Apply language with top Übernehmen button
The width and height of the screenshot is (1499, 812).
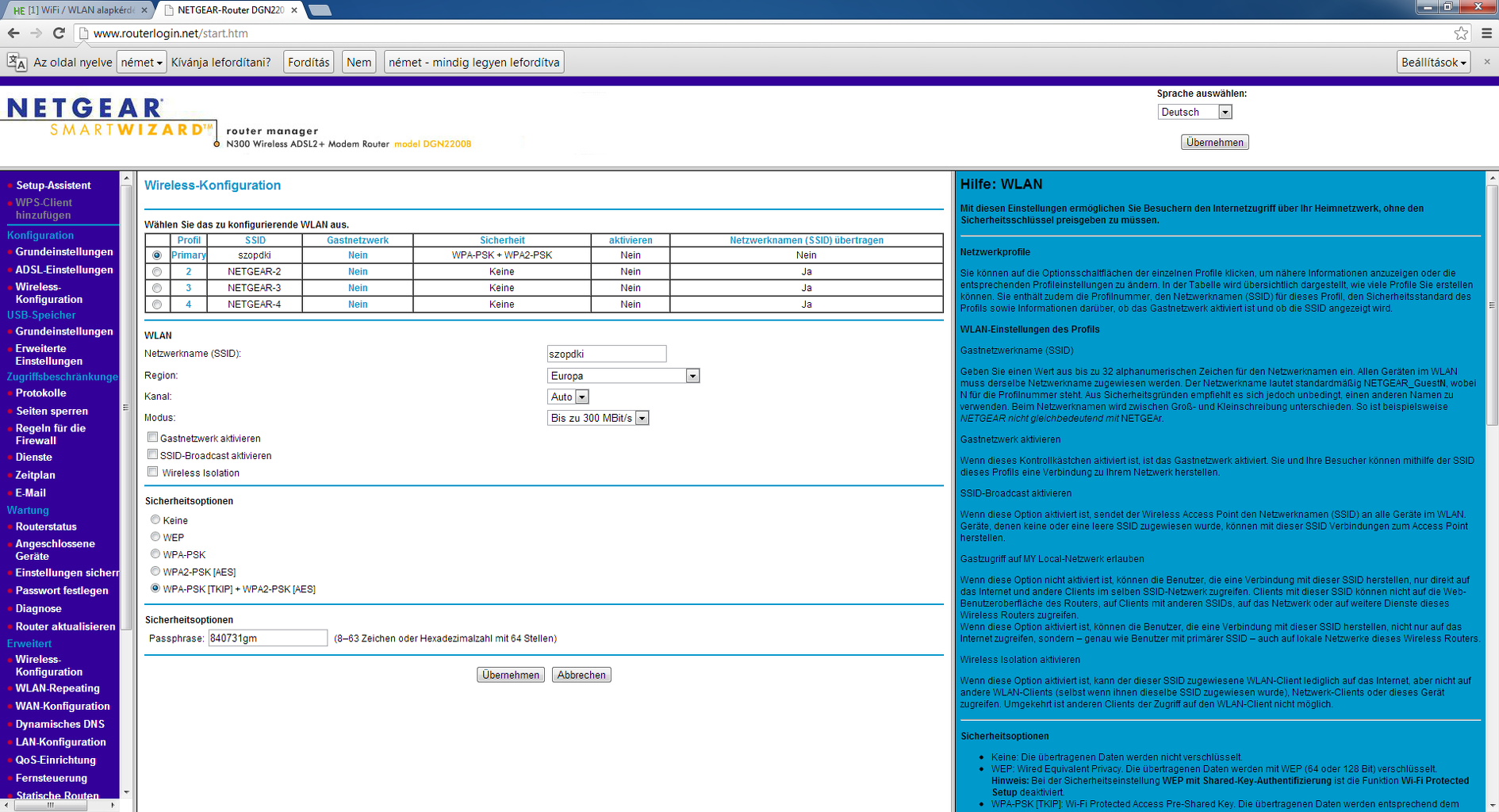click(x=1214, y=142)
